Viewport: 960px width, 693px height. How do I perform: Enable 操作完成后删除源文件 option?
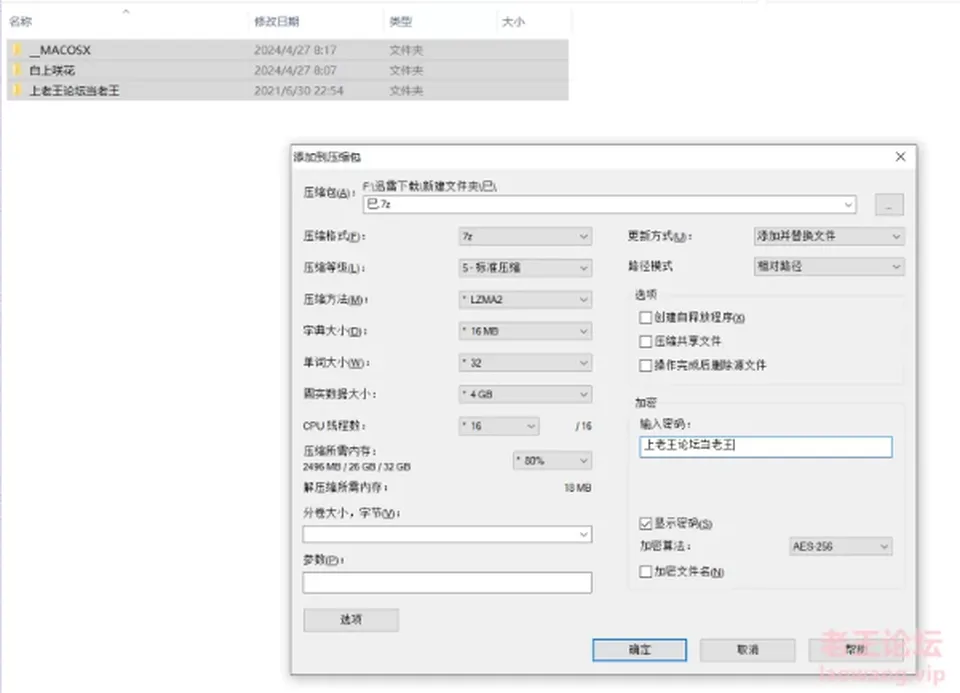pos(645,365)
